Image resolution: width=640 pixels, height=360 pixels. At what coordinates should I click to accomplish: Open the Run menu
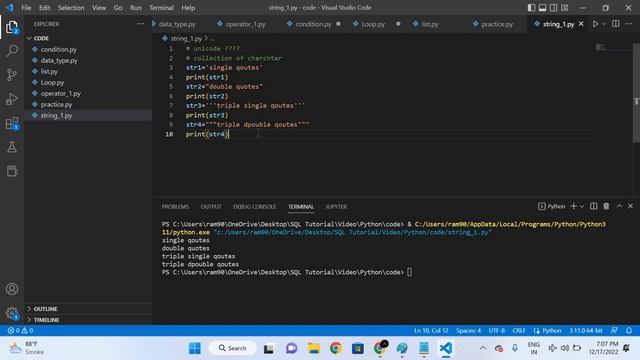(x=136, y=8)
